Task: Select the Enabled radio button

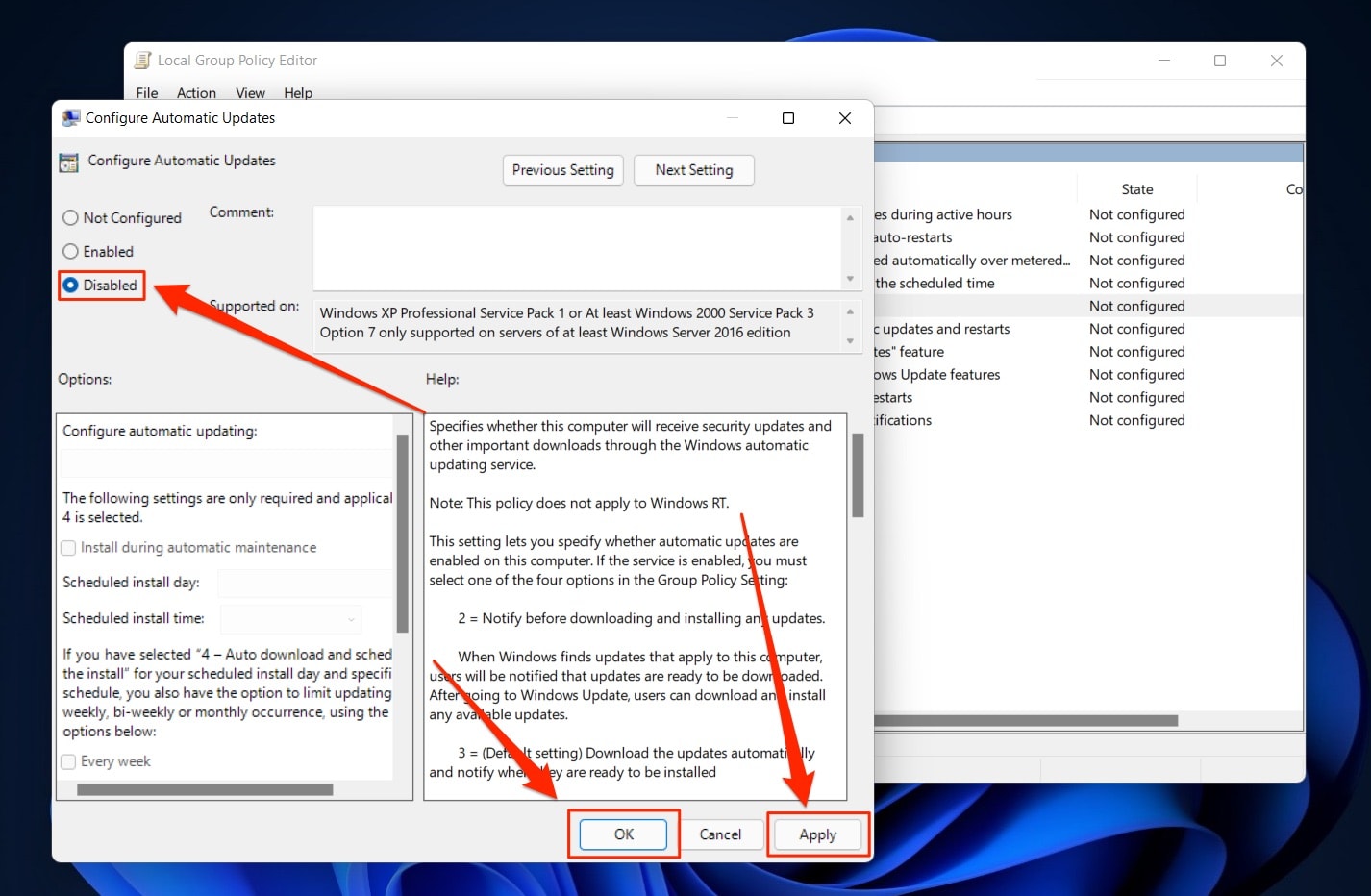Action: pos(69,251)
